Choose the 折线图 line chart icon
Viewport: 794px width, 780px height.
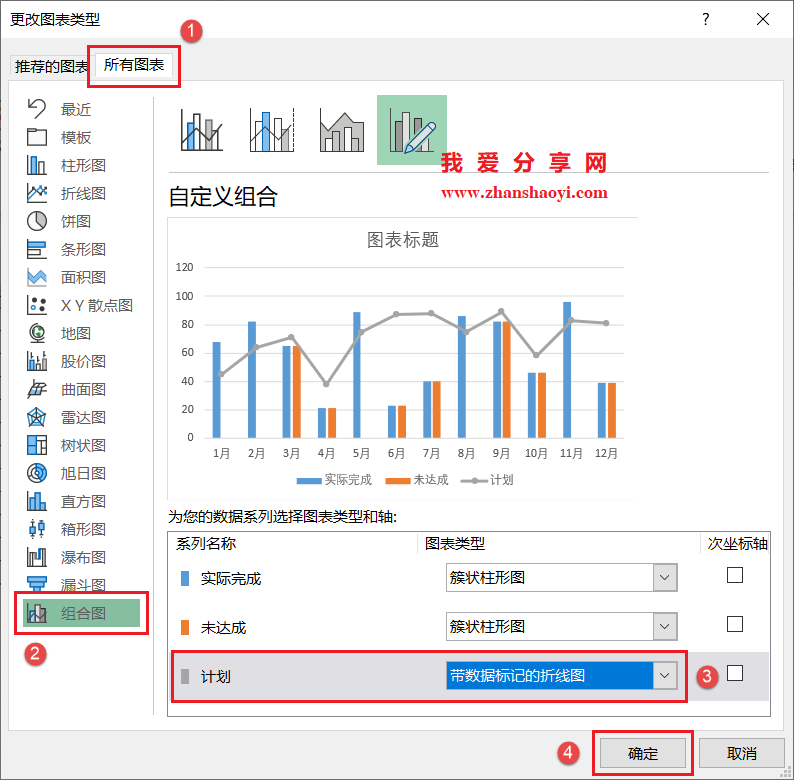click(x=36, y=193)
